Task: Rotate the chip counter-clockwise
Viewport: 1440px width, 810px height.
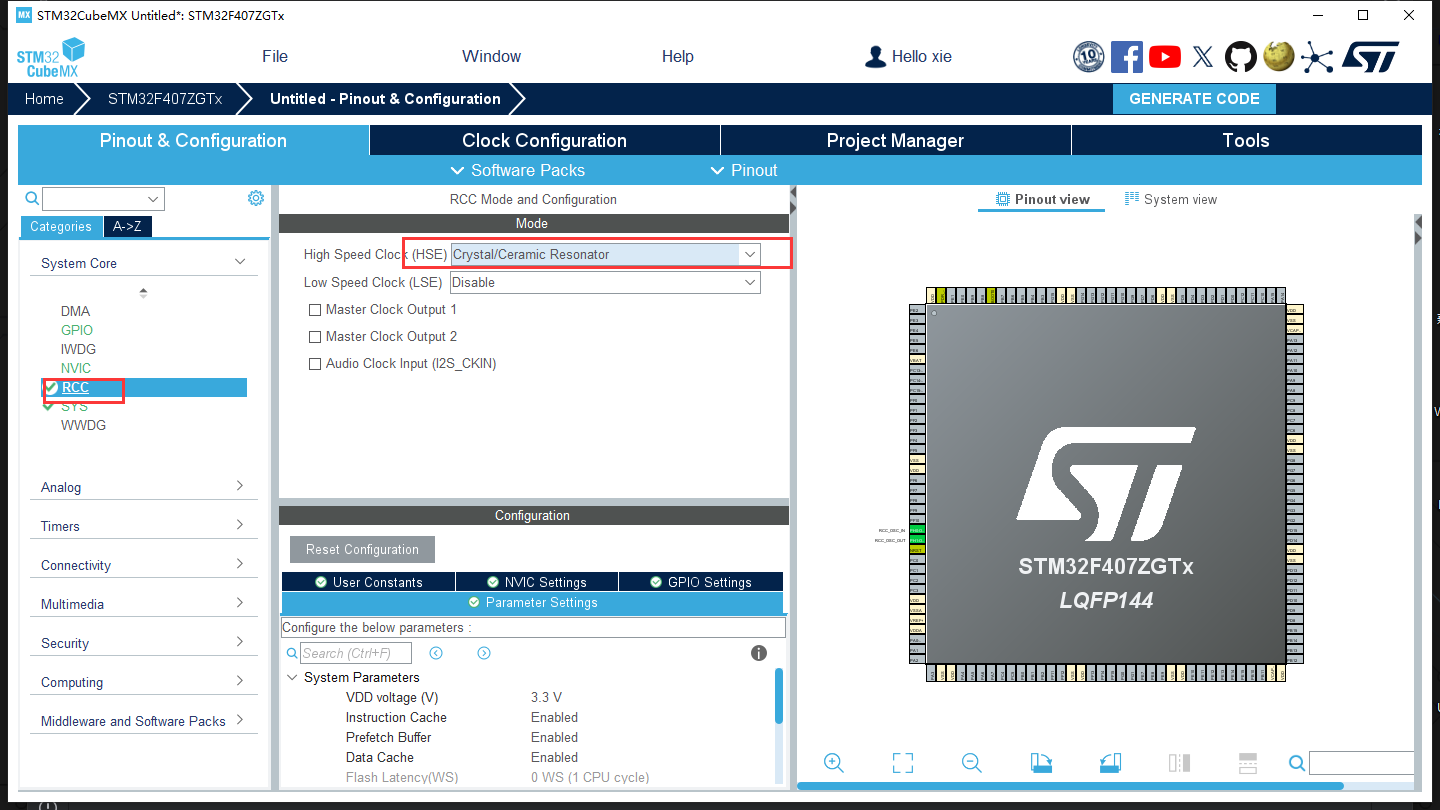Action: pyautogui.click(x=1110, y=763)
